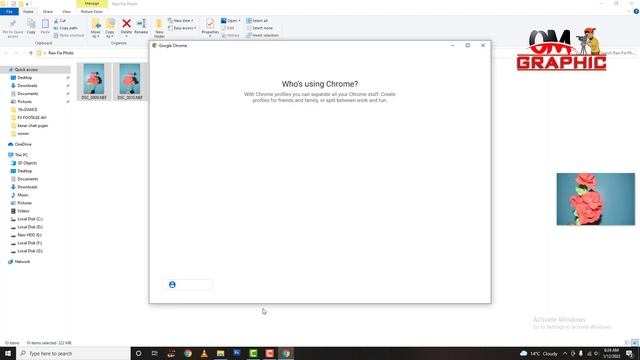Open Documents under Quick access
Viewport: 640px width, 360px height.
click(27, 93)
